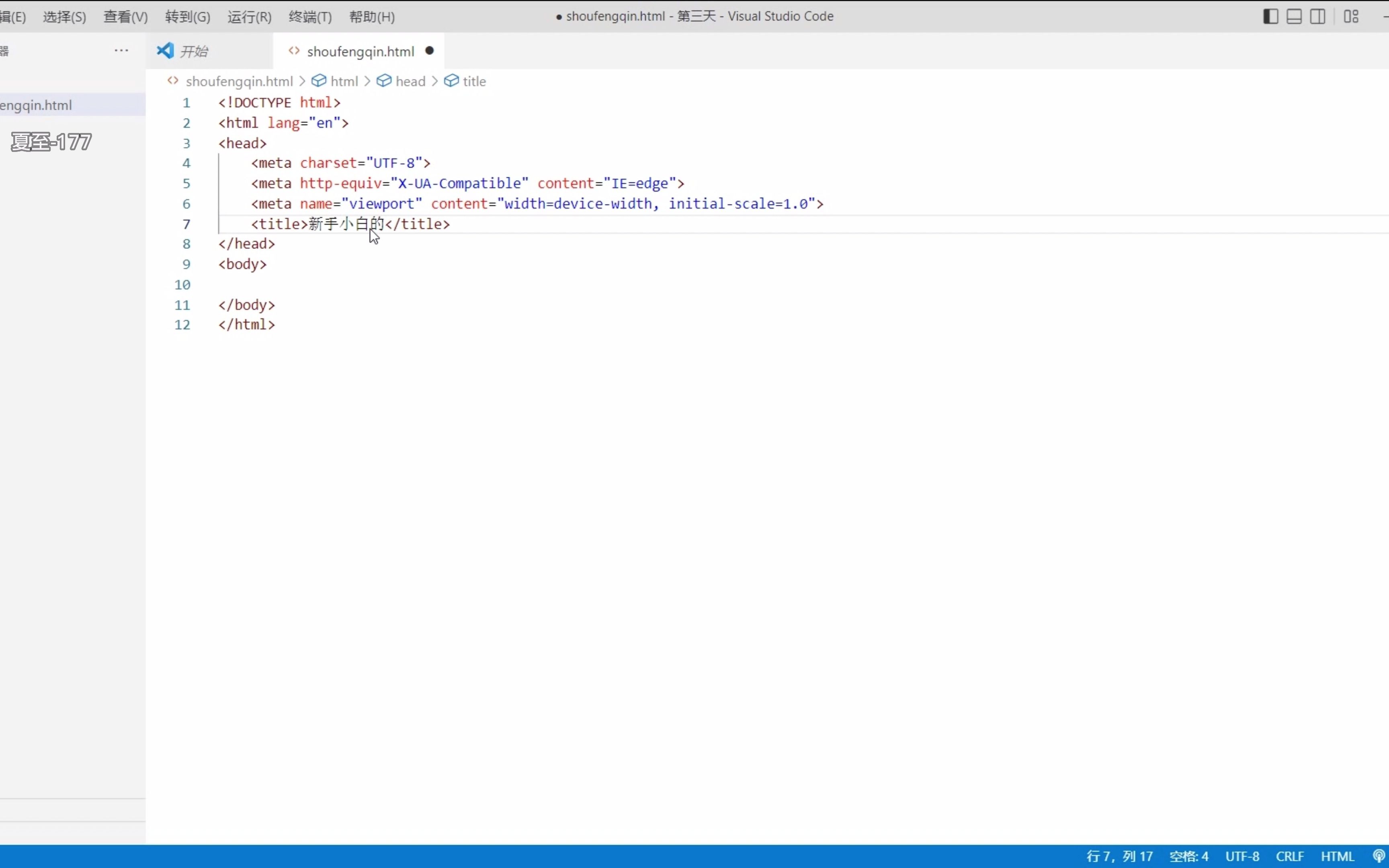Click line number 7 in gutter

tap(186, 225)
